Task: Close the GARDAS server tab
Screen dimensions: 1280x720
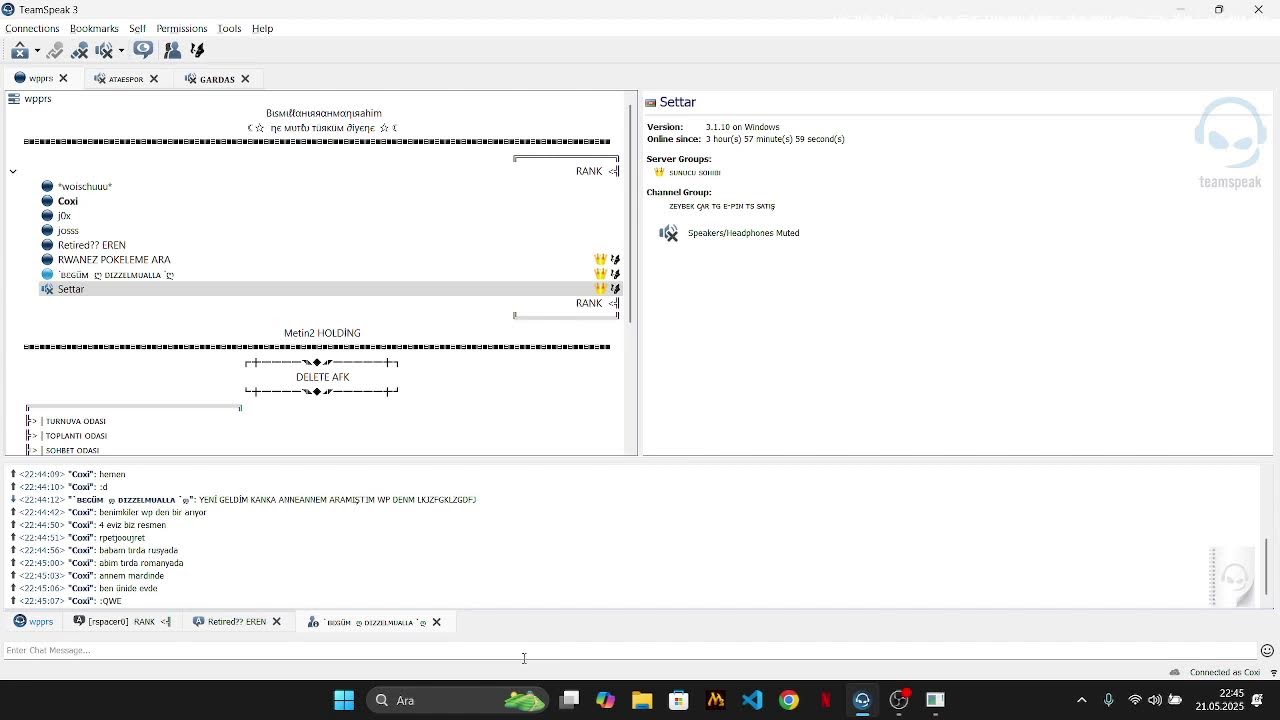Action: click(245, 78)
